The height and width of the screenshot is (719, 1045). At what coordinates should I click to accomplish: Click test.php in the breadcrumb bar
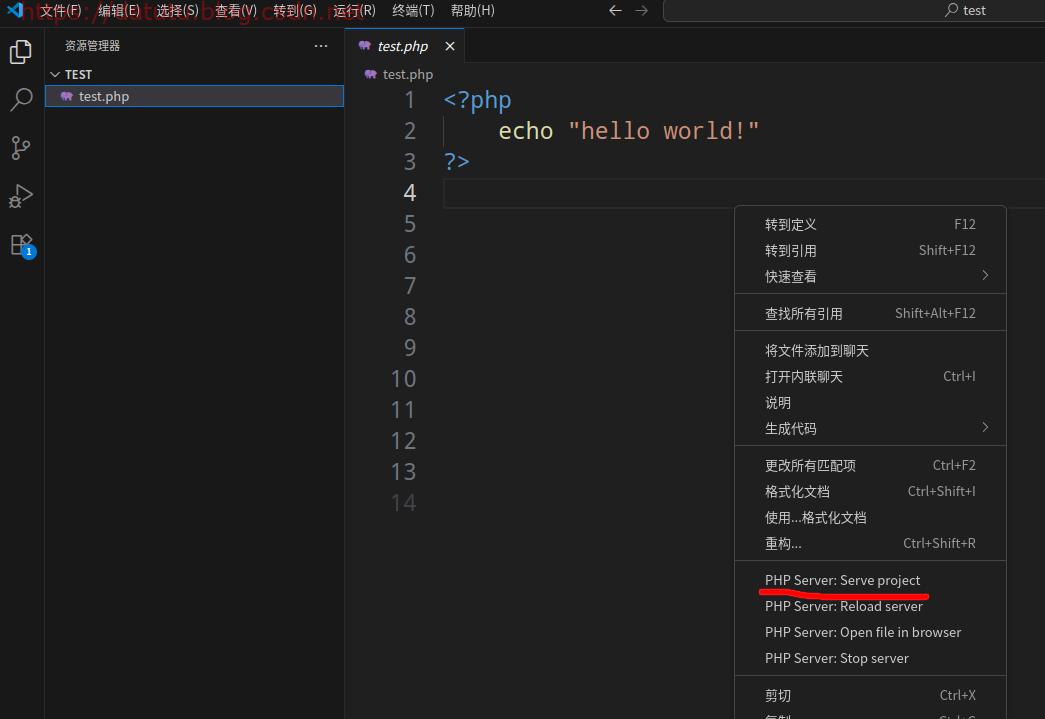pos(407,74)
